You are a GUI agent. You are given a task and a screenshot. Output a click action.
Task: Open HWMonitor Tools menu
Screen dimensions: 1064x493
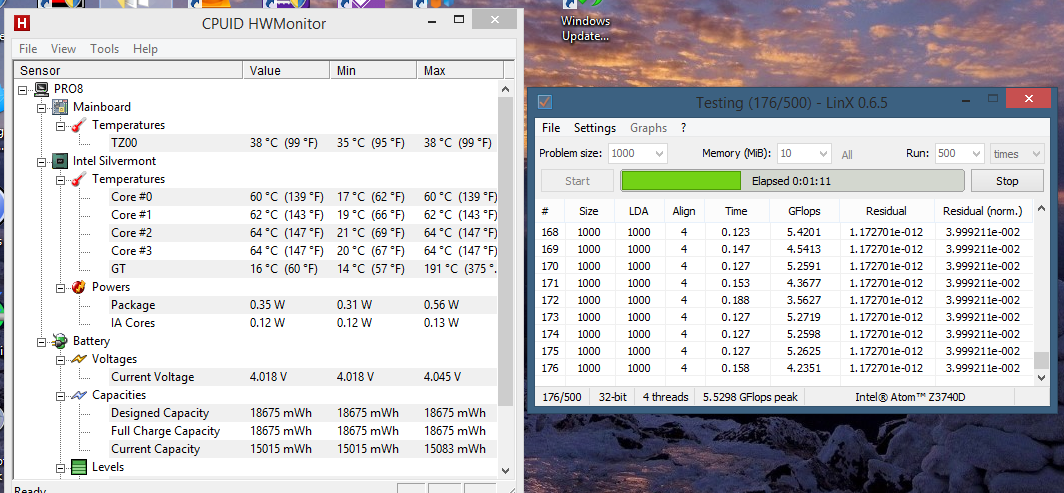click(104, 49)
